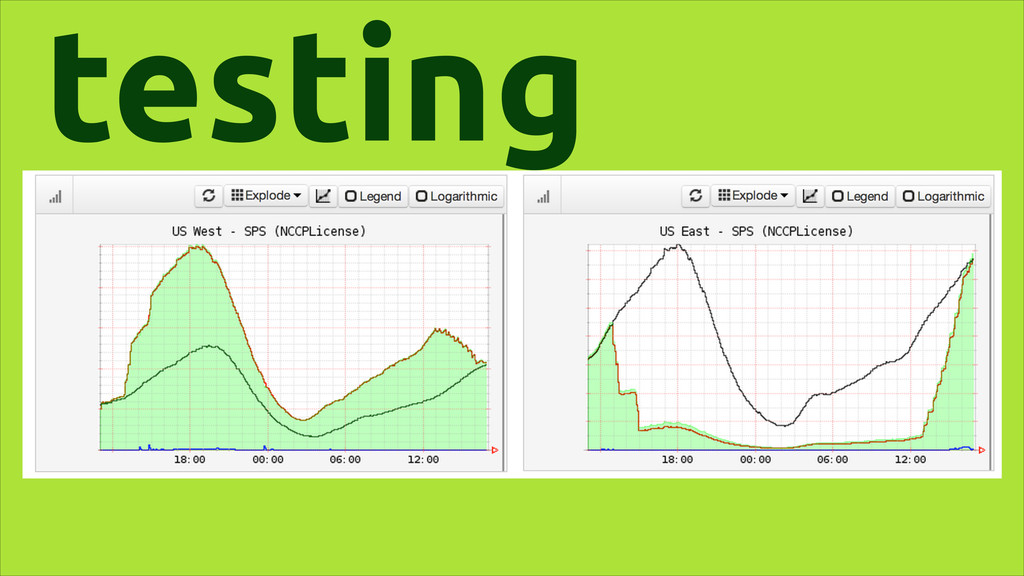The height and width of the screenshot is (576, 1024).
Task: Click the red arrow at US West x-axis end
Action: [x=495, y=450]
